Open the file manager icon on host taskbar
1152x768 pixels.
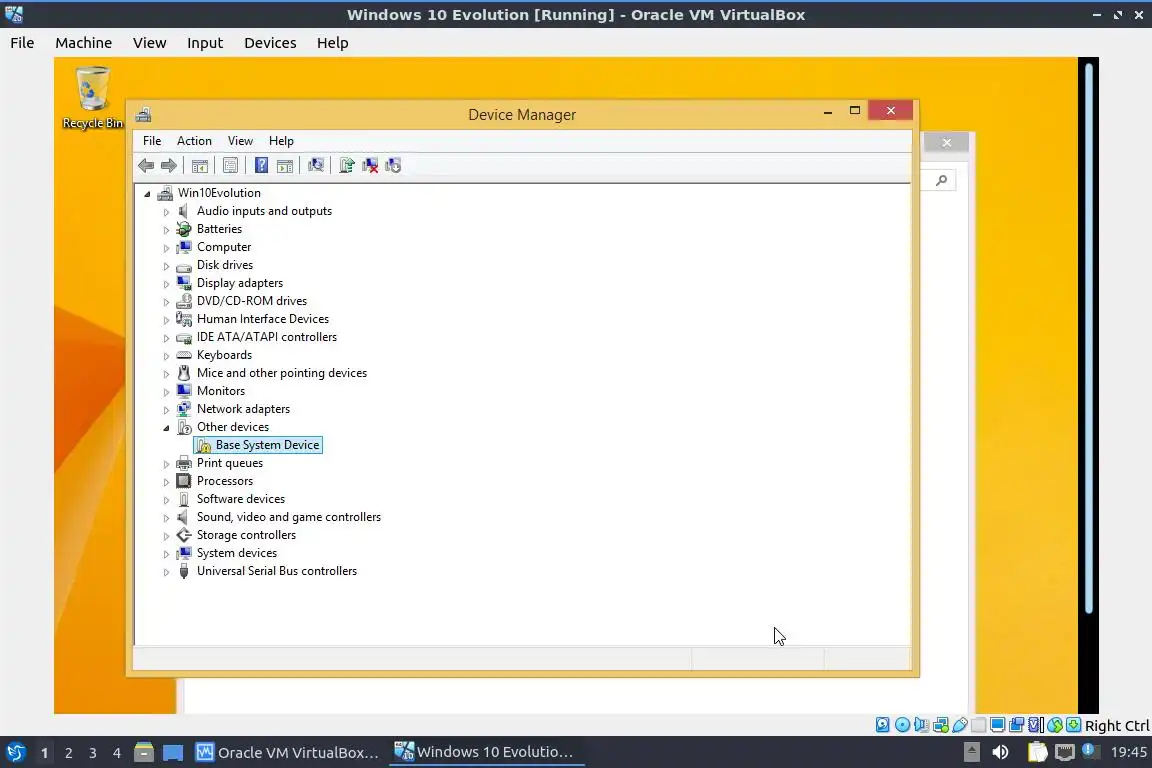point(144,753)
